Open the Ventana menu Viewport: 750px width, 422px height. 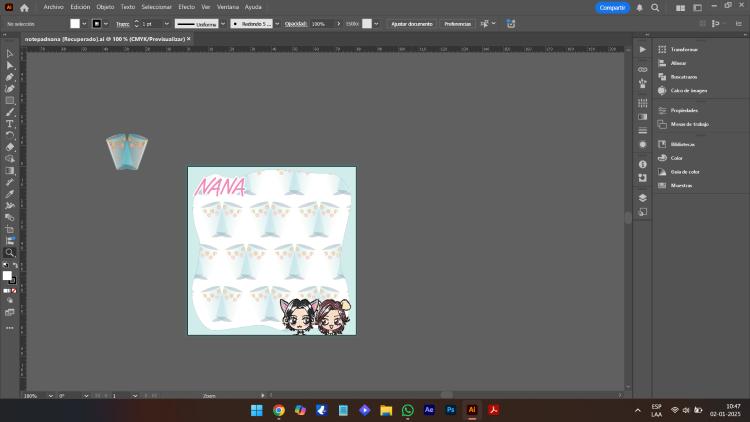point(228,7)
